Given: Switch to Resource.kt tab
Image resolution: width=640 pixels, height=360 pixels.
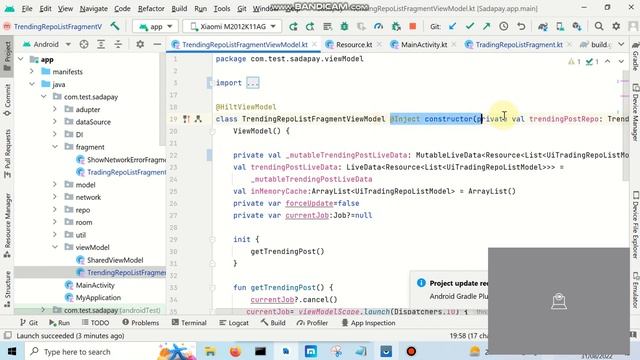Looking at the screenshot, I should 354,44.
